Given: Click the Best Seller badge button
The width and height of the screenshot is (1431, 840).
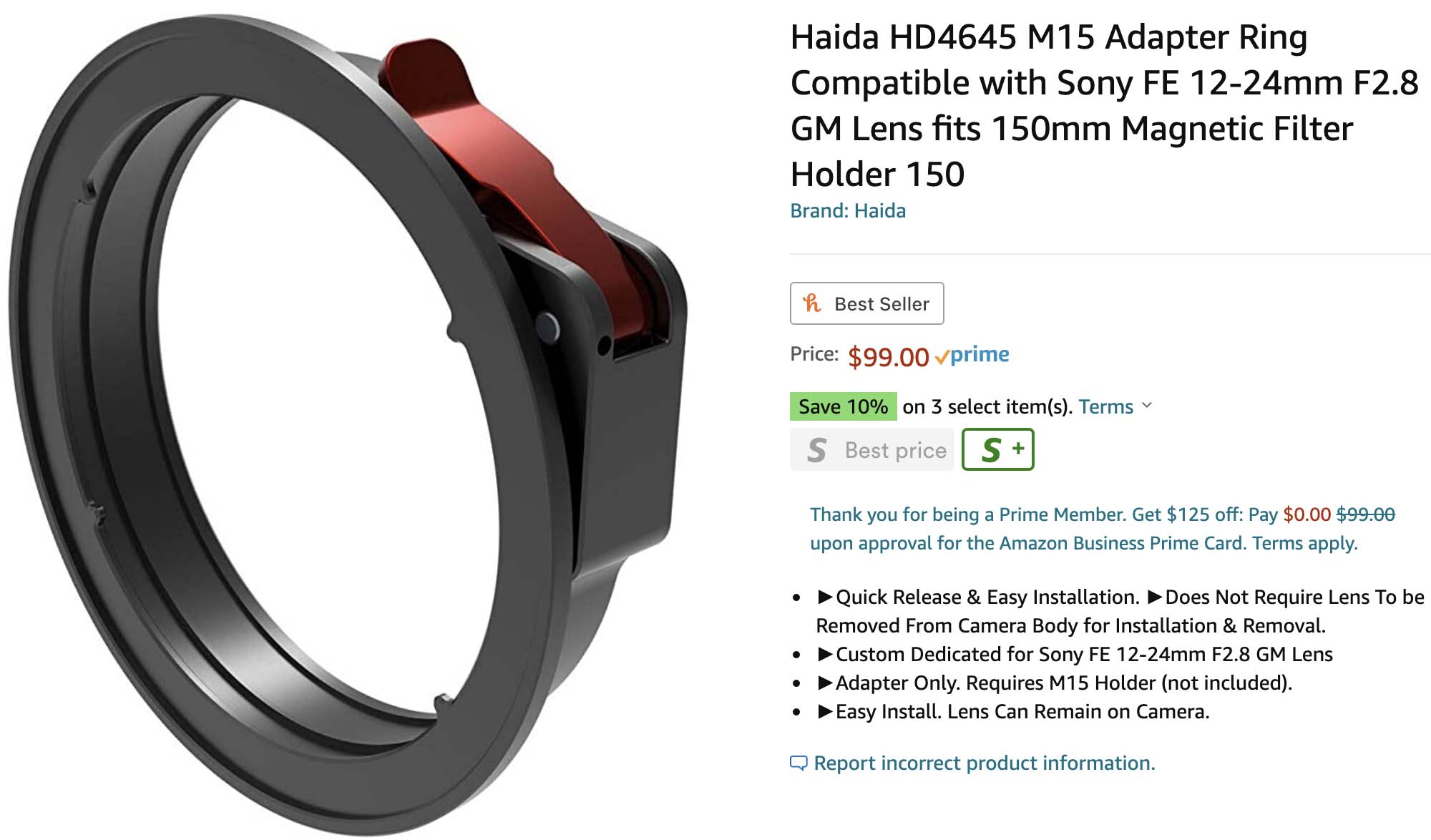Looking at the screenshot, I should [866, 303].
